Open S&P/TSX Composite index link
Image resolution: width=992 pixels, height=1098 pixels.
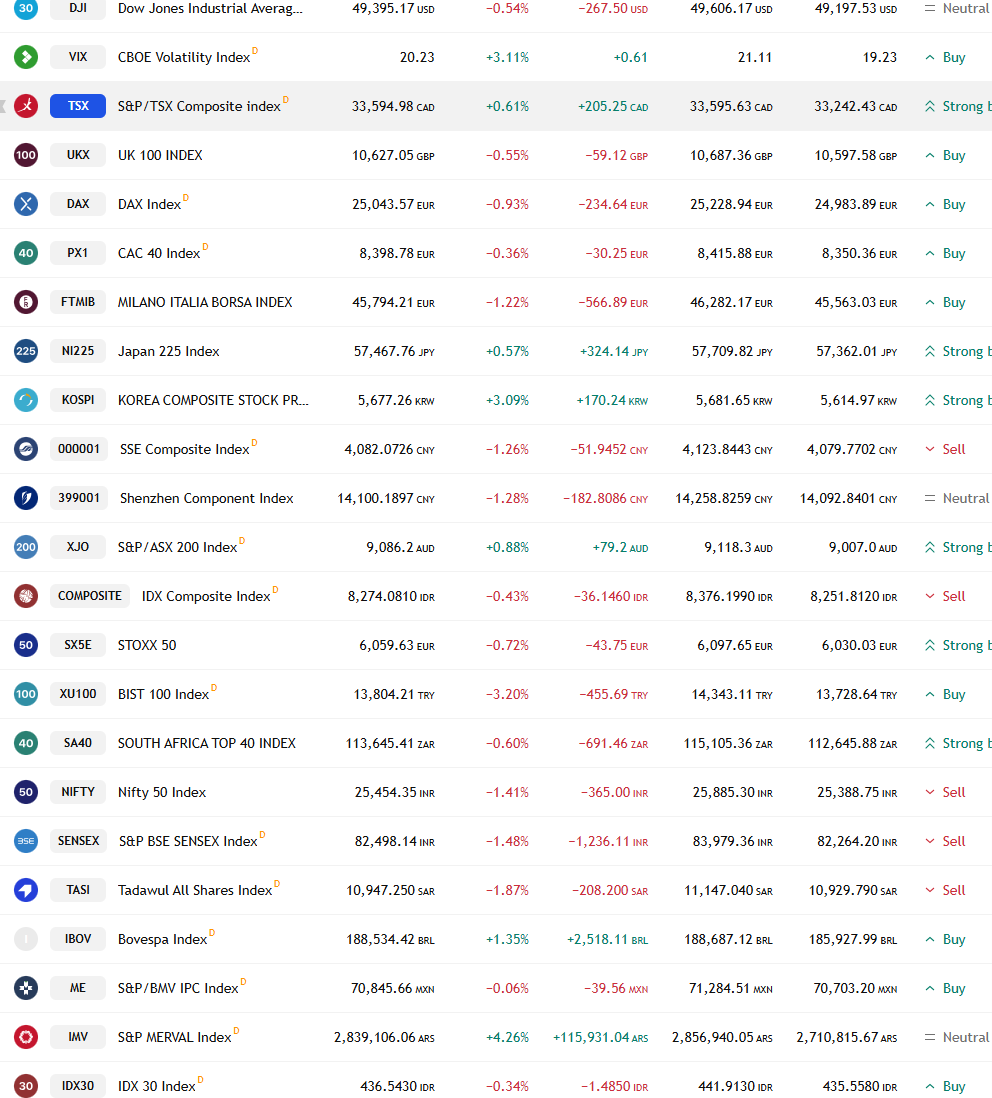[x=199, y=106]
